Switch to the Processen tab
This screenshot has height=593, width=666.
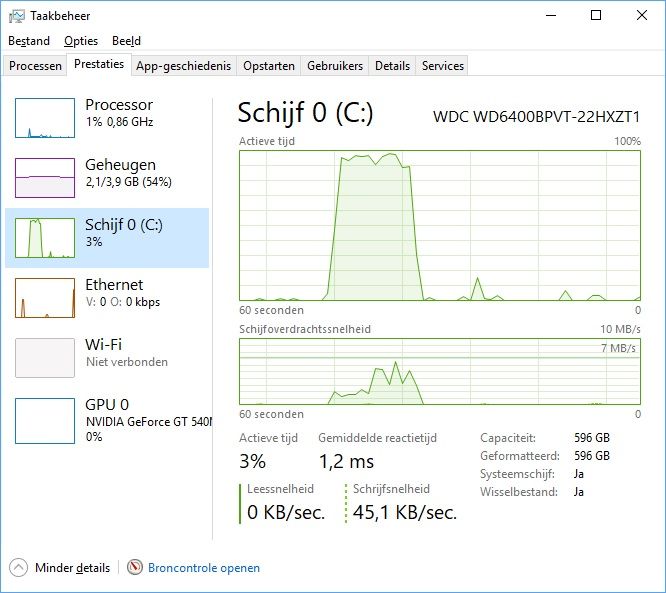(35, 66)
